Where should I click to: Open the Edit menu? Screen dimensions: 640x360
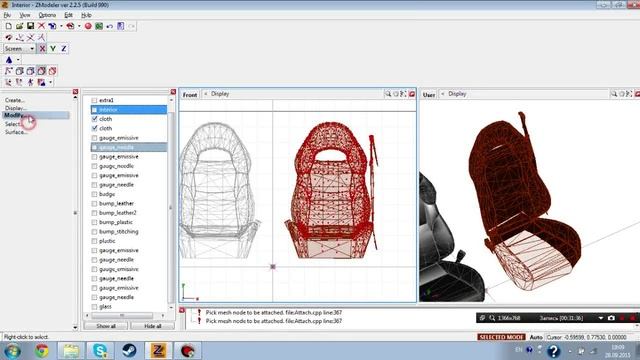(68, 15)
